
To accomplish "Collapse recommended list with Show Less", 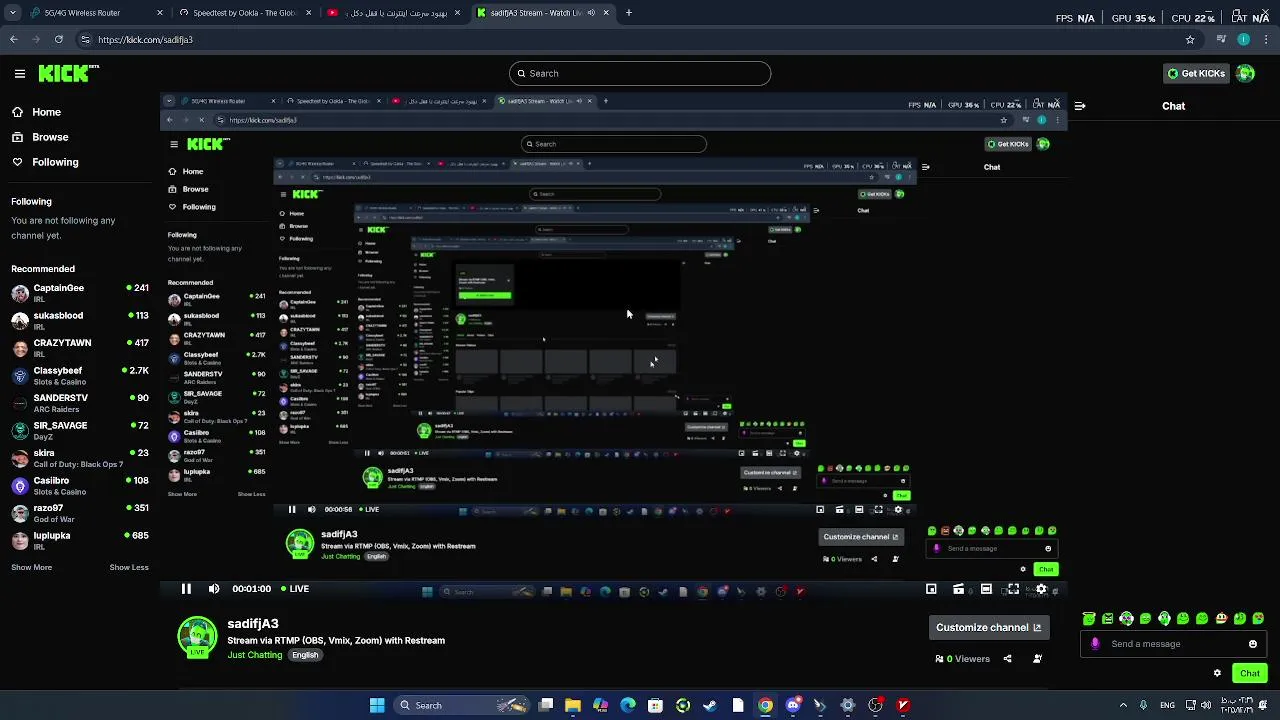I will coord(129,567).
